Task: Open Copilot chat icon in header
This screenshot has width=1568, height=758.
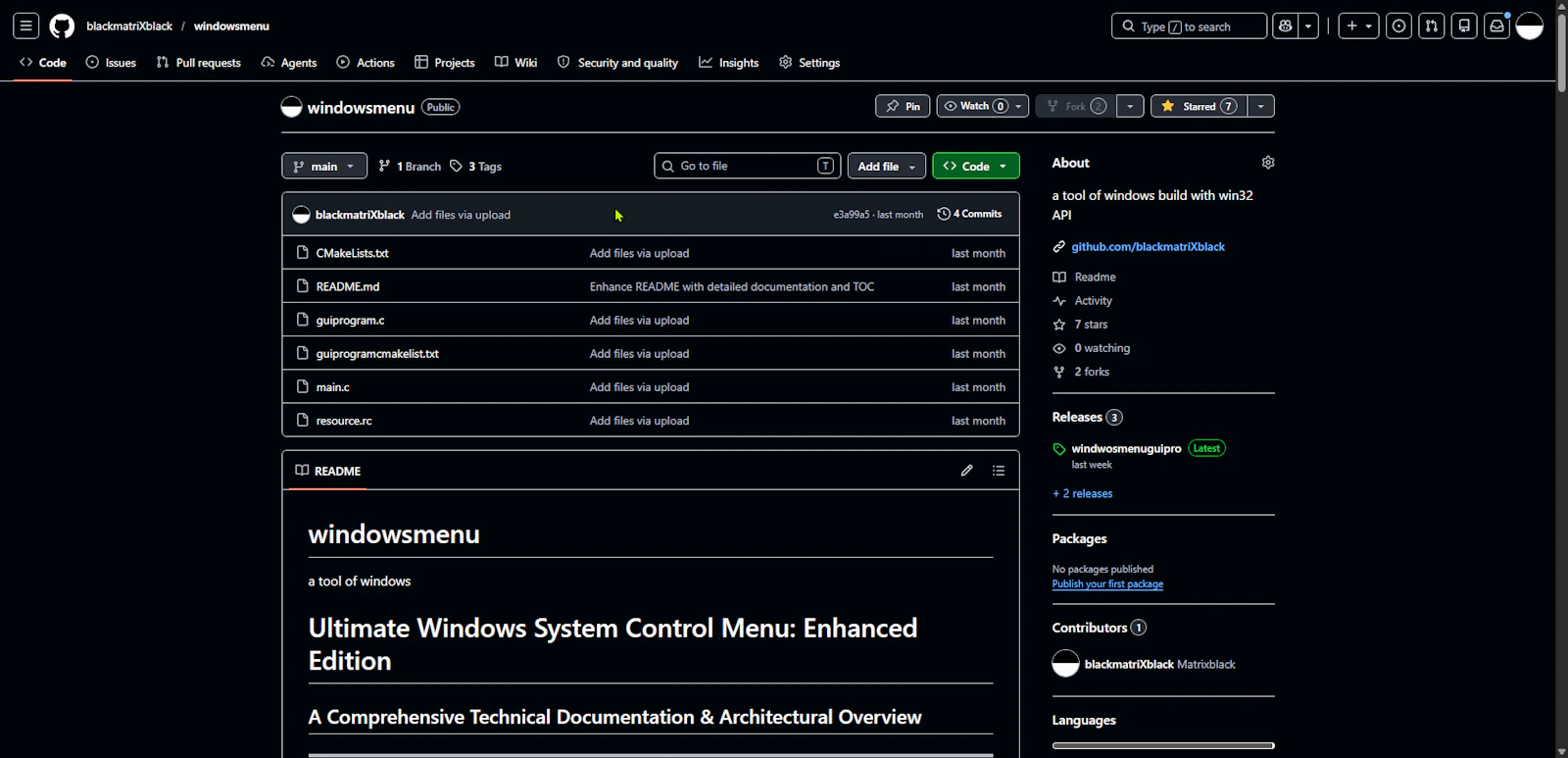Action: click(x=1286, y=26)
